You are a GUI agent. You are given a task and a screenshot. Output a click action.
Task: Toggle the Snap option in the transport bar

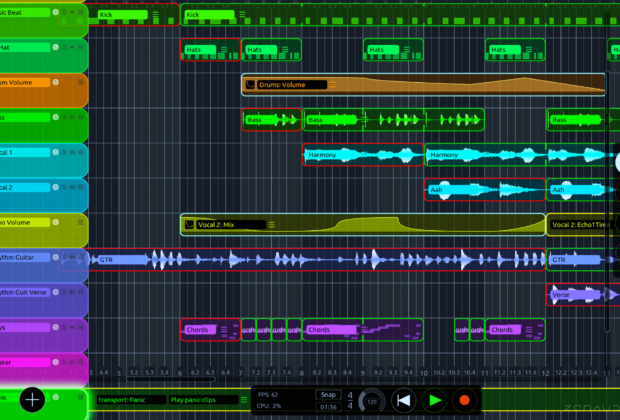point(328,394)
